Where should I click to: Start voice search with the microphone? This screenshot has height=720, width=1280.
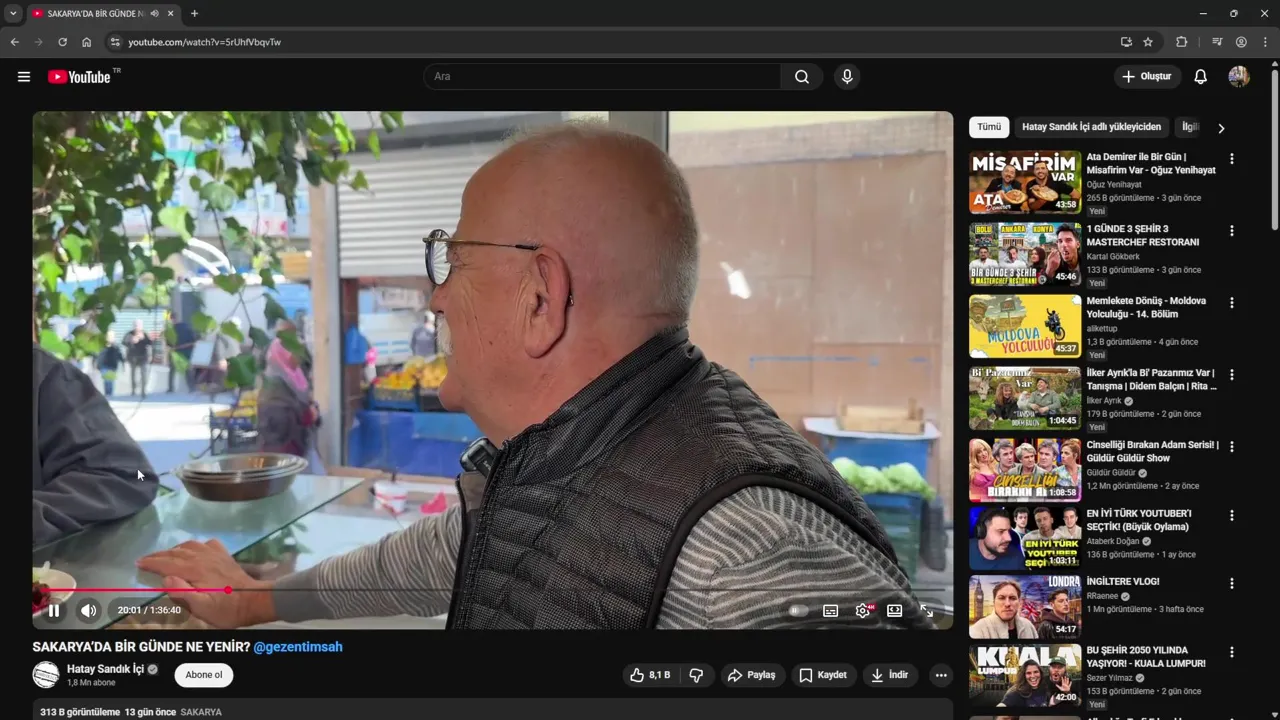tap(847, 77)
